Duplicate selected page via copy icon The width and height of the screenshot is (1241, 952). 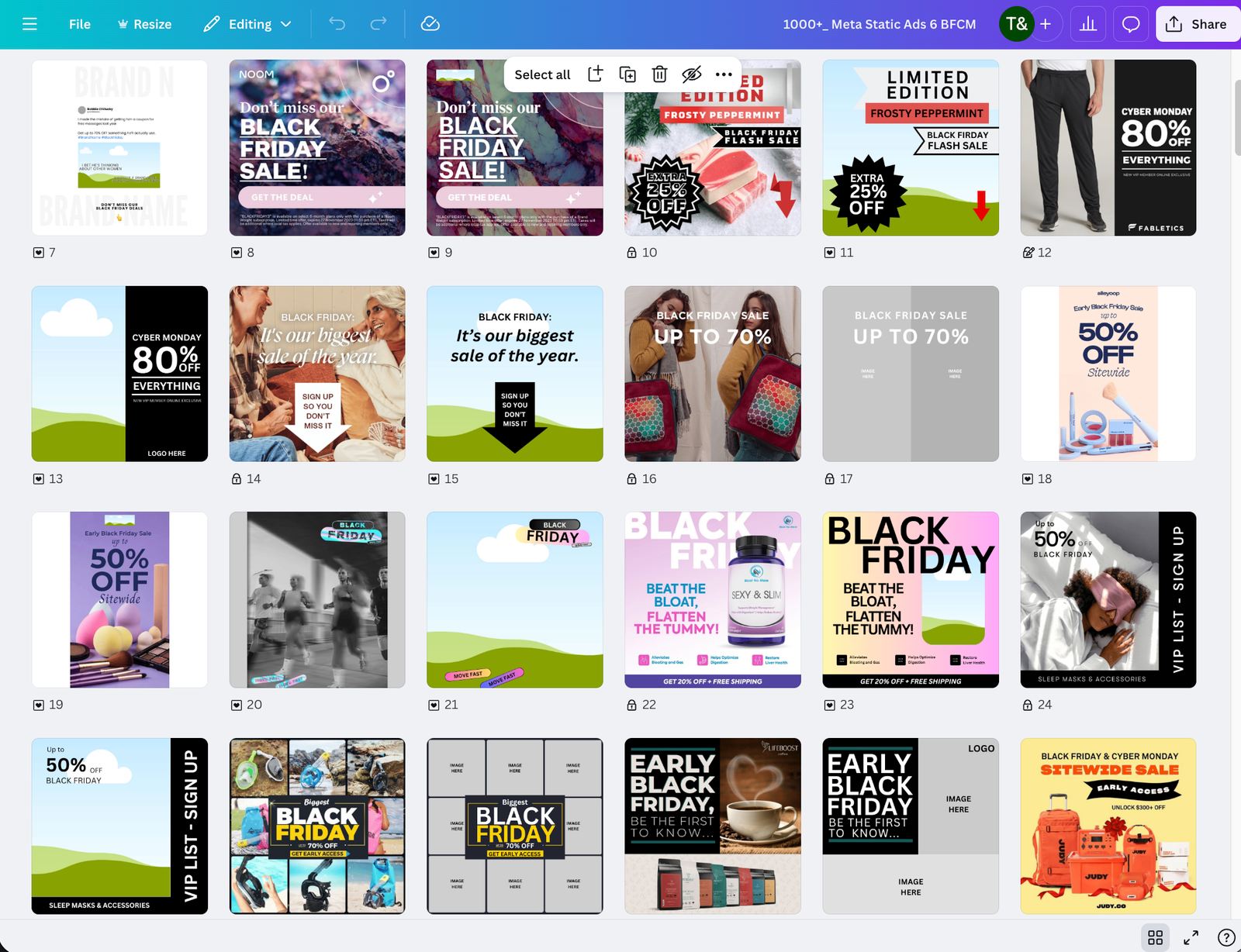pos(627,74)
